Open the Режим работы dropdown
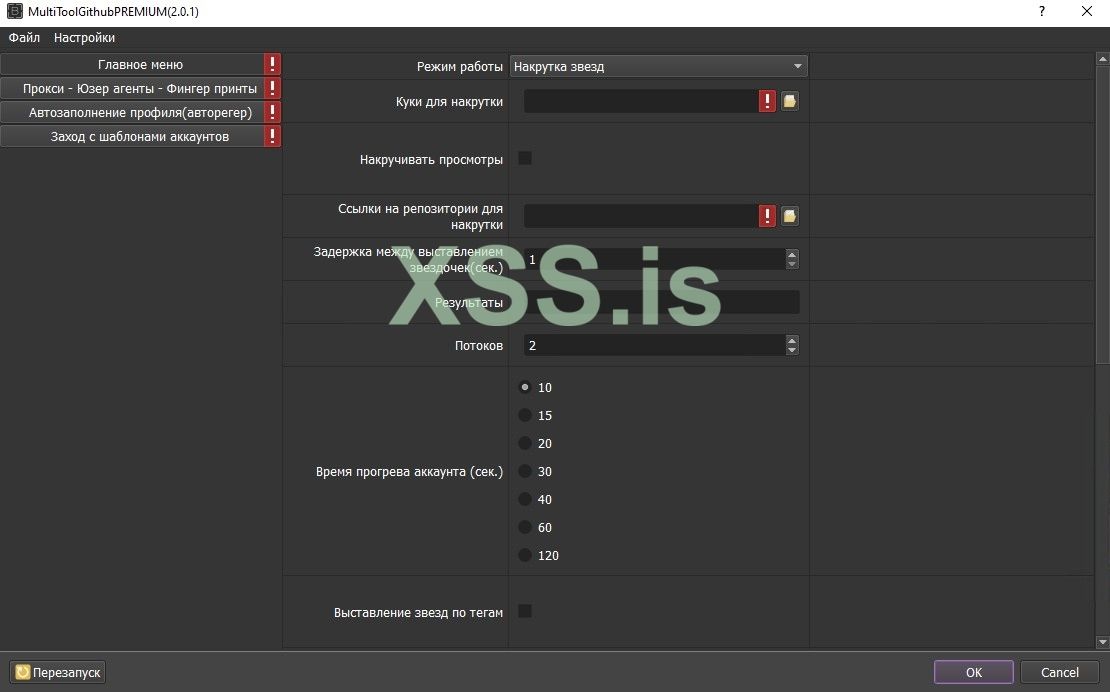1110x692 pixels. 658,67
